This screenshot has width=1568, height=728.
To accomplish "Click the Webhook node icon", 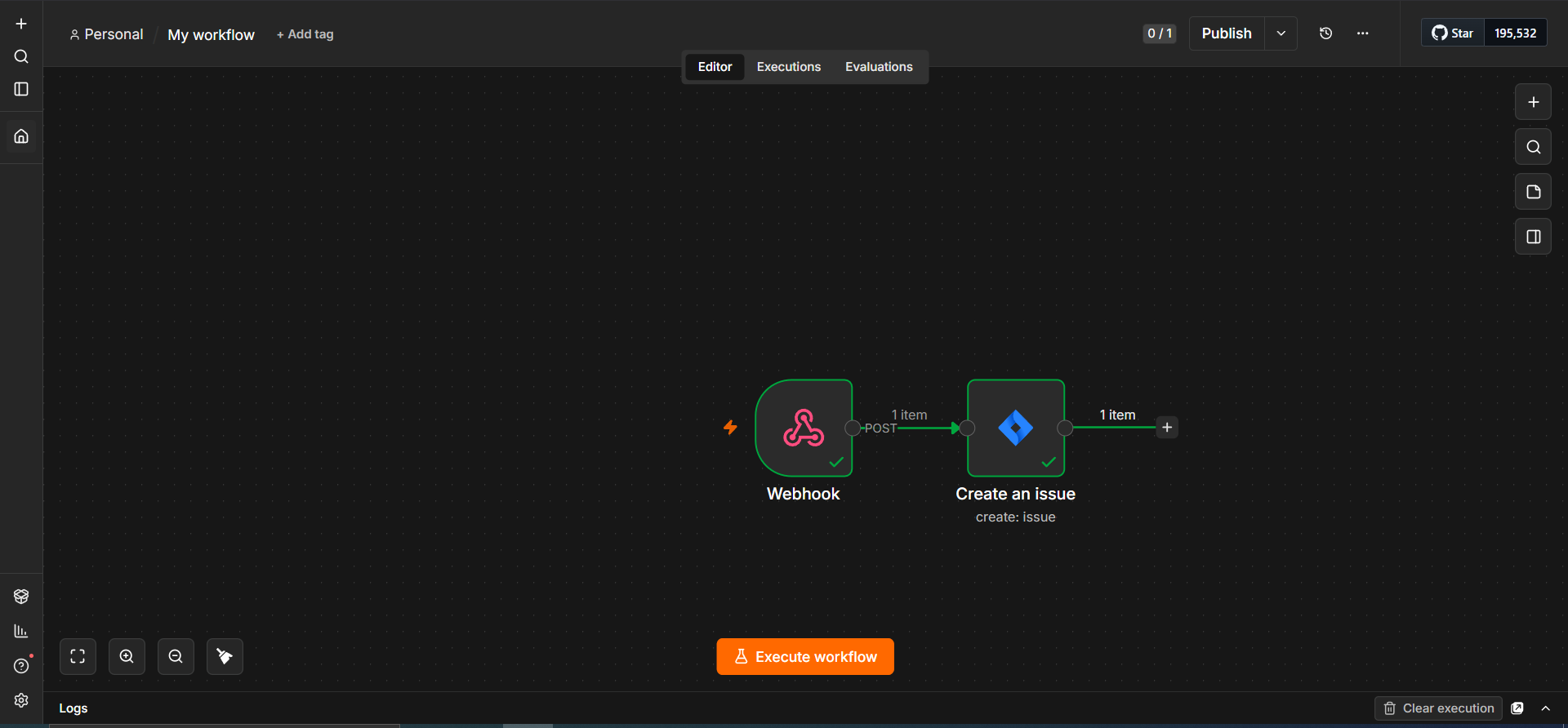I will pyautogui.click(x=804, y=428).
